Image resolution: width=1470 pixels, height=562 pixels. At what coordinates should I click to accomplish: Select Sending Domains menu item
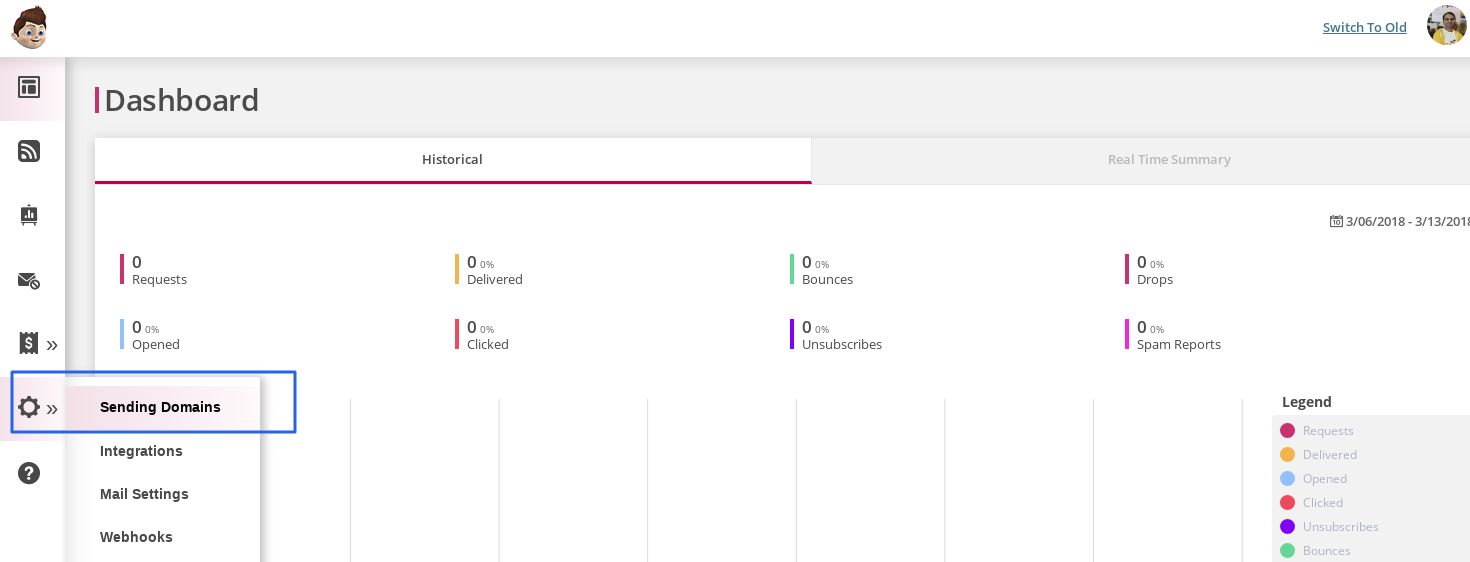(160, 407)
